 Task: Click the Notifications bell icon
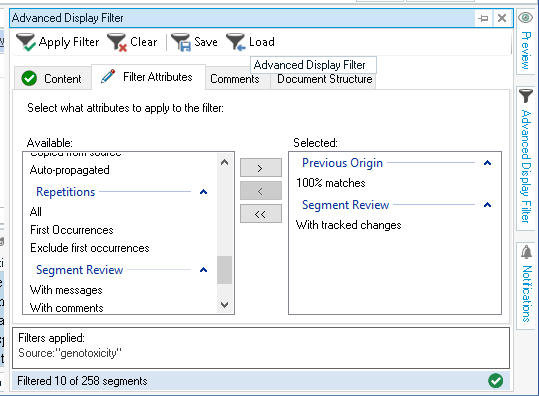point(526,252)
